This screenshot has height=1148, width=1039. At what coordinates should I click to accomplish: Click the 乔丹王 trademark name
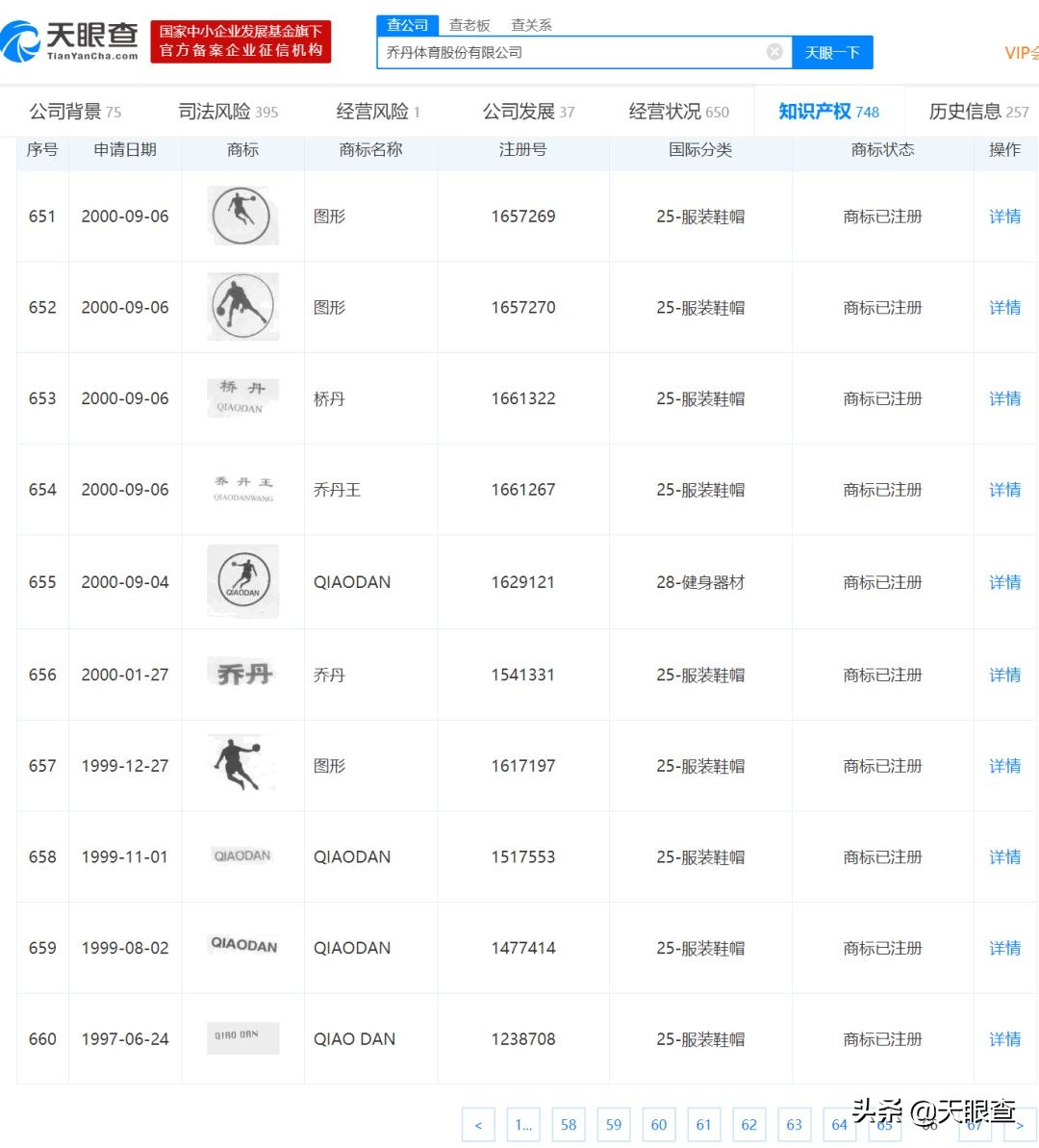(x=337, y=490)
